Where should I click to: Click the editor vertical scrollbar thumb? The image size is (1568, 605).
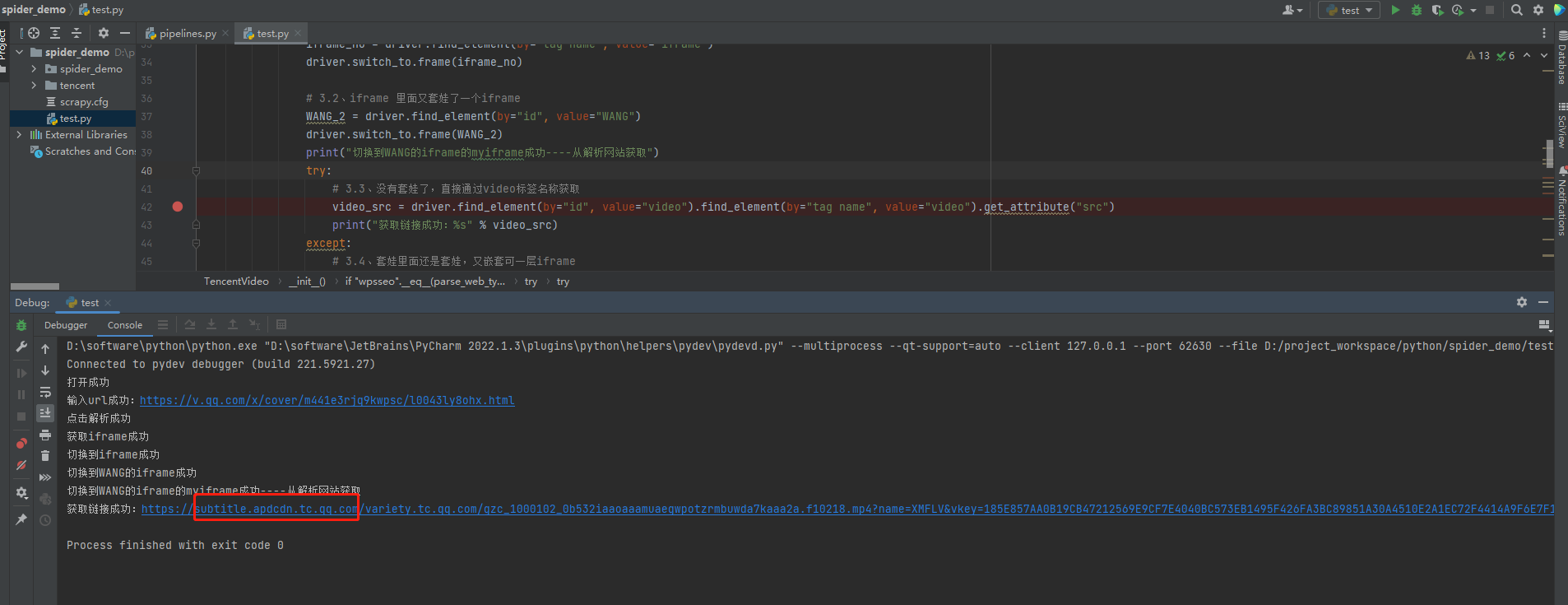pyautogui.click(x=1550, y=154)
